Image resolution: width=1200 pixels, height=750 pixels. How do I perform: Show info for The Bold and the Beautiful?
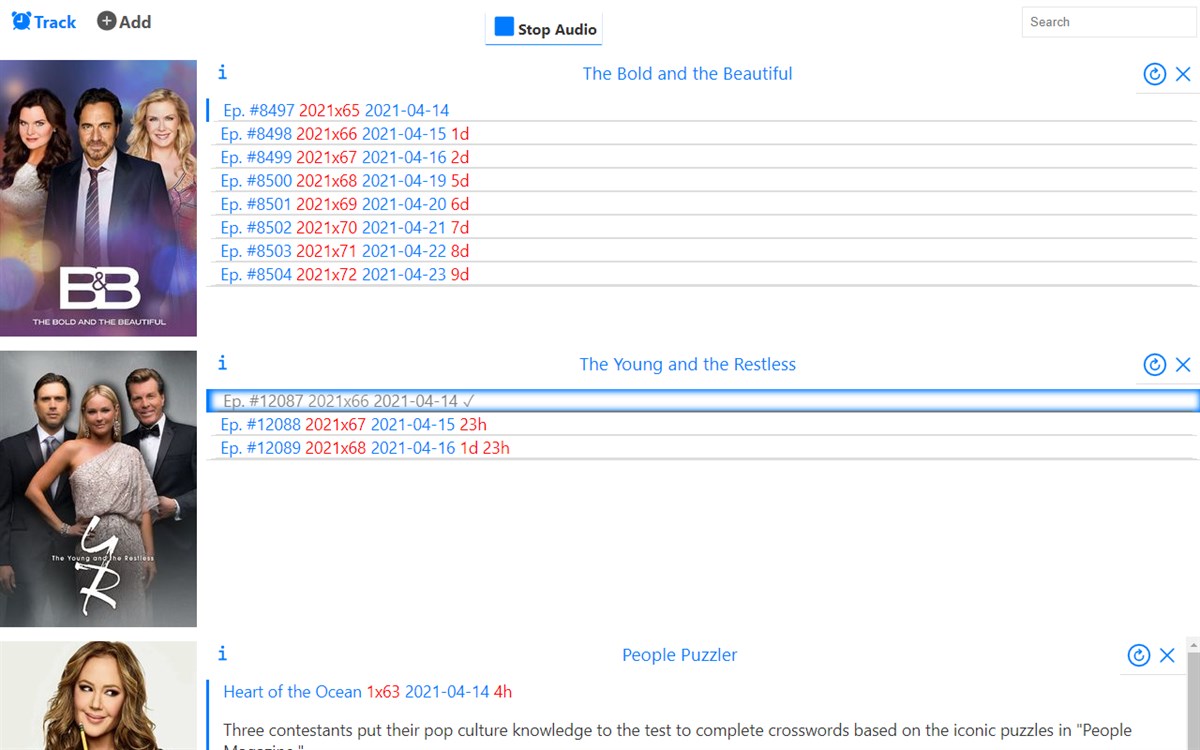click(x=222, y=72)
